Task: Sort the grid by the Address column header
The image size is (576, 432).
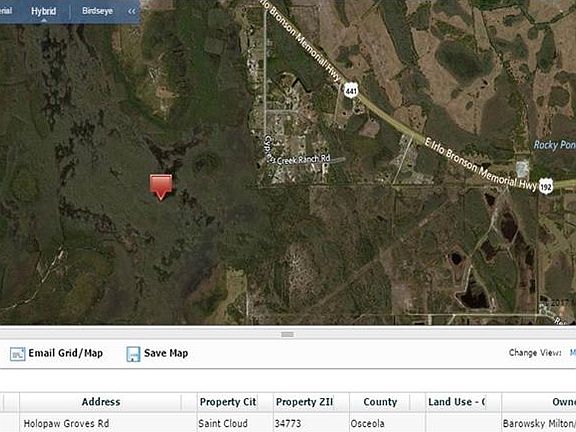Action: pyautogui.click(x=100, y=402)
